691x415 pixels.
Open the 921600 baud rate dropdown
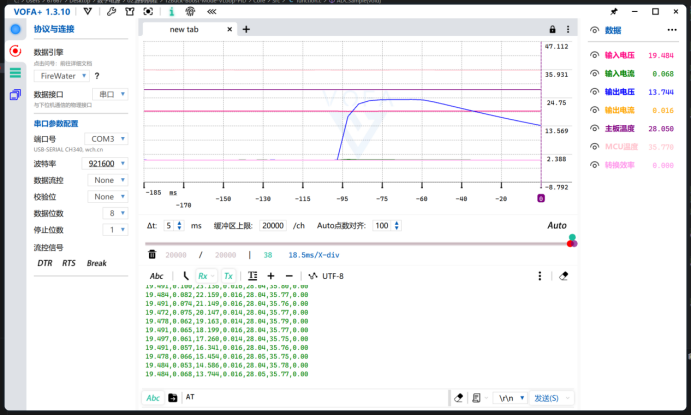[x=108, y=163]
